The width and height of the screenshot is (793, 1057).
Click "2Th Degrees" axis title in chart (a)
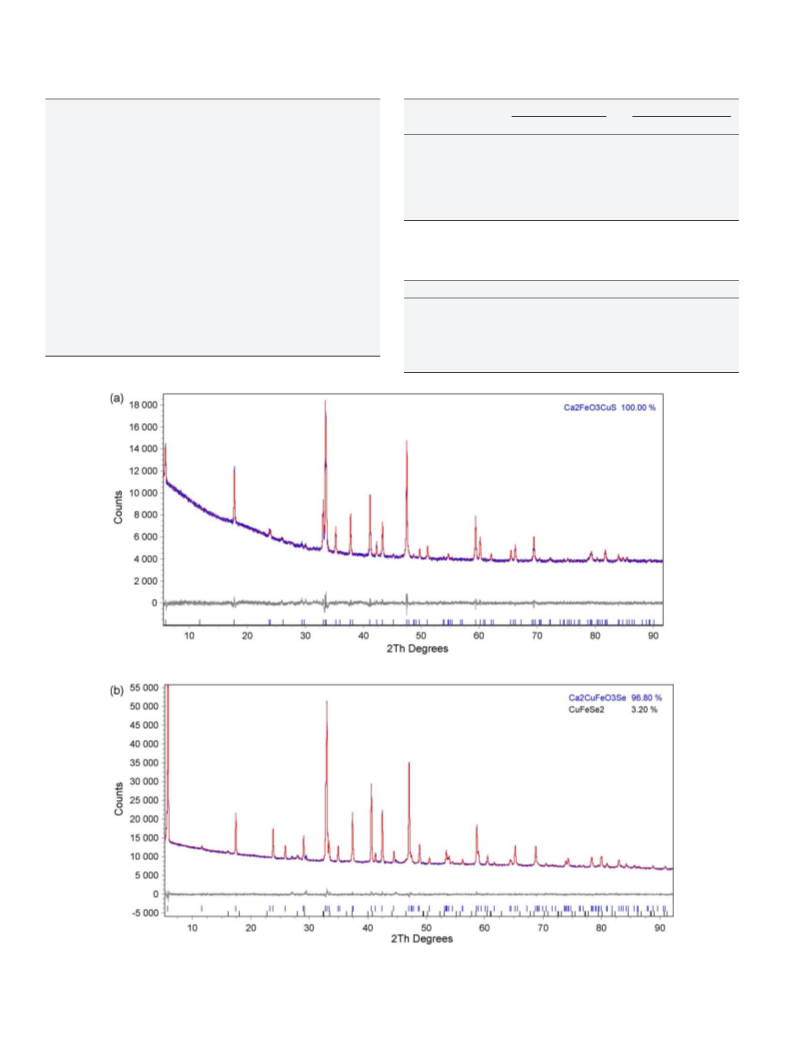tap(417, 648)
